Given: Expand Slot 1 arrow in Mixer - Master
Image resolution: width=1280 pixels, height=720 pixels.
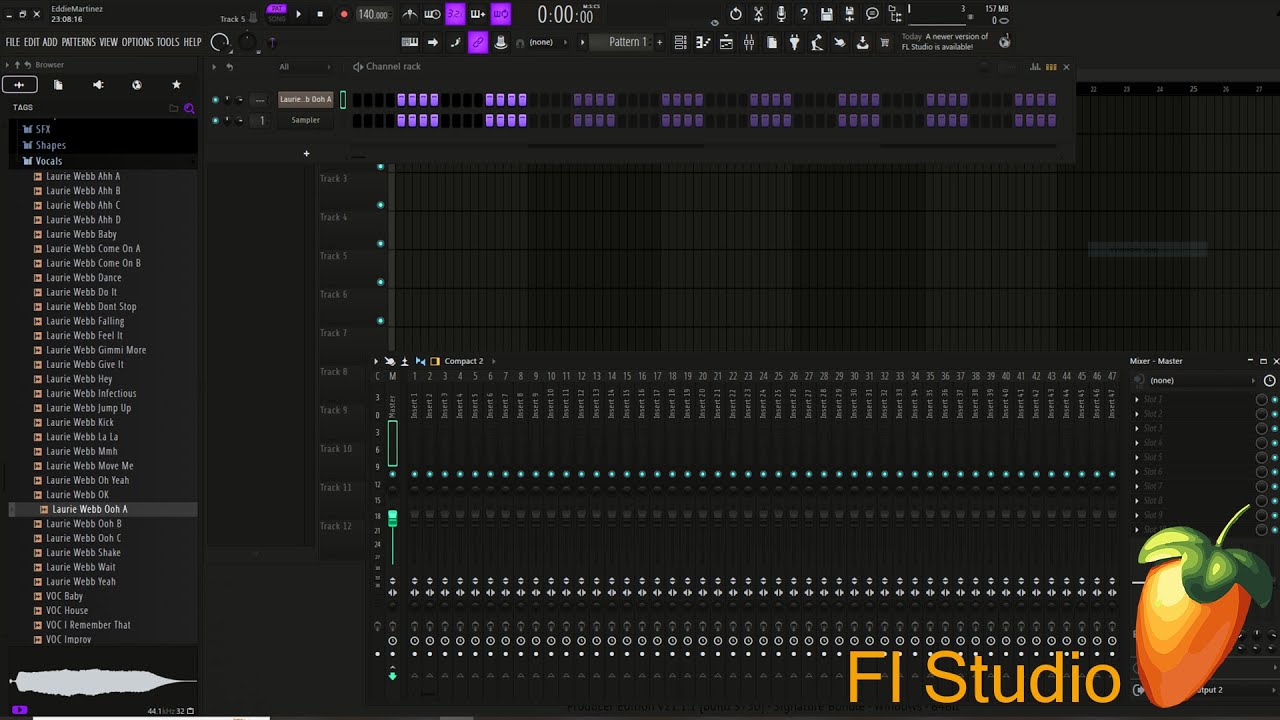Looking at the screenshot, I should click(x=1136, y=399).
